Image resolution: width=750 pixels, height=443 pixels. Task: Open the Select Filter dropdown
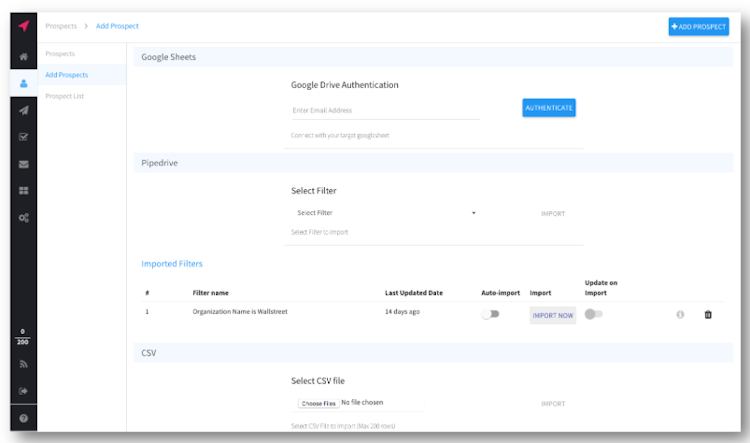click(386, 213)
